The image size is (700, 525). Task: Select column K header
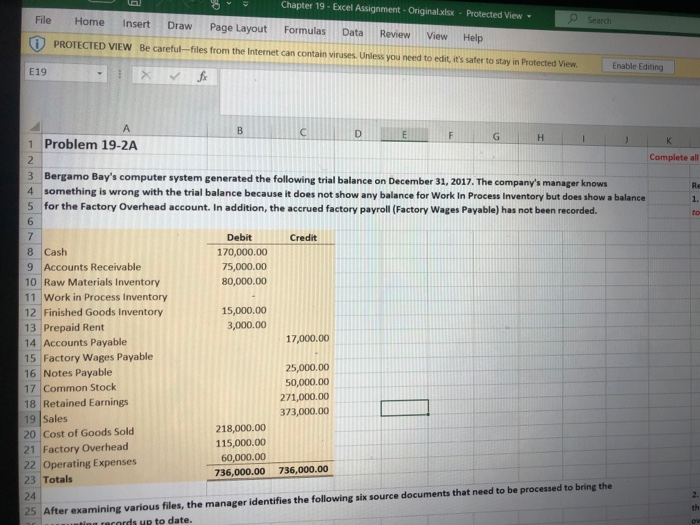668,141
